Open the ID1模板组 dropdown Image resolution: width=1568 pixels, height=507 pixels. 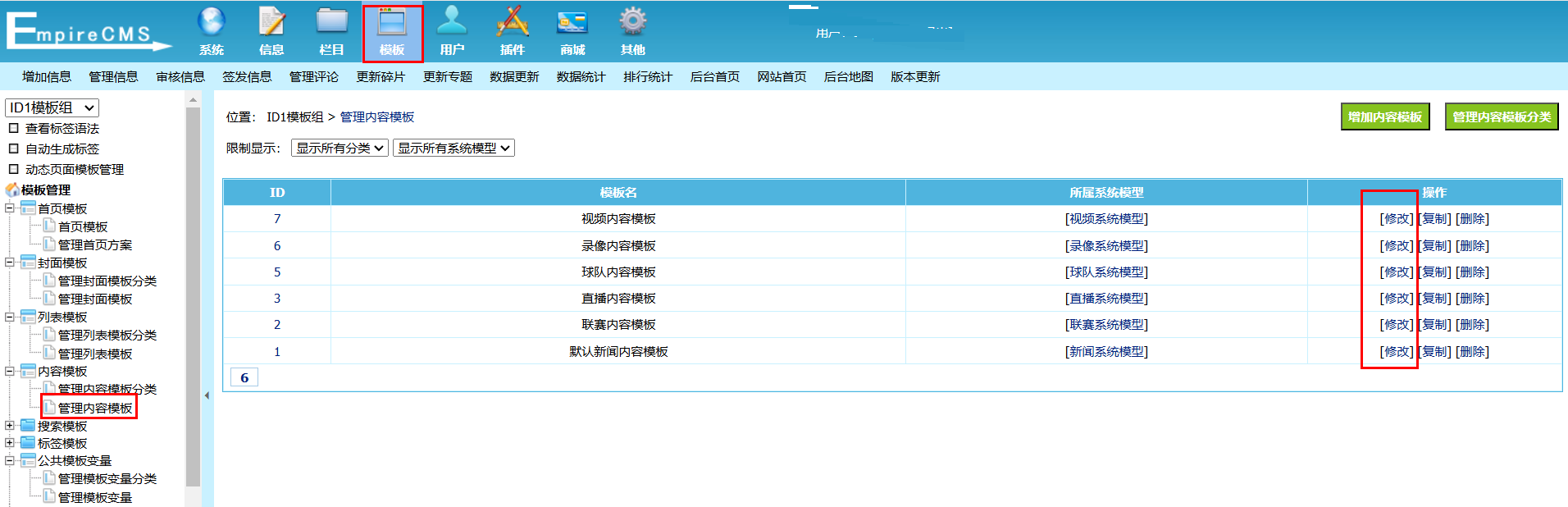coord(52,107)
